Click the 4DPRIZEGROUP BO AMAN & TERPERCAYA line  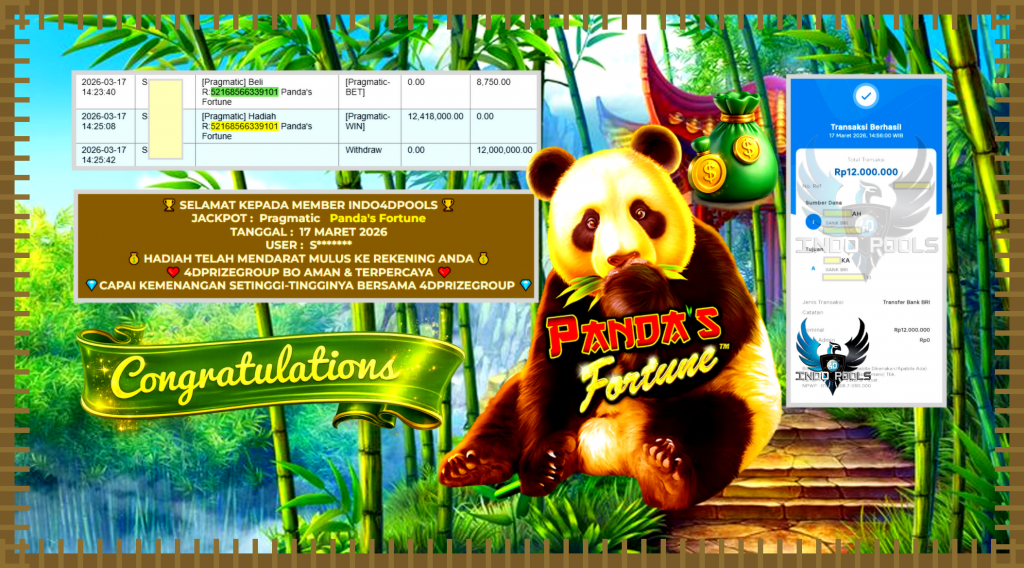pyautogui.click(x=308, y=272)
